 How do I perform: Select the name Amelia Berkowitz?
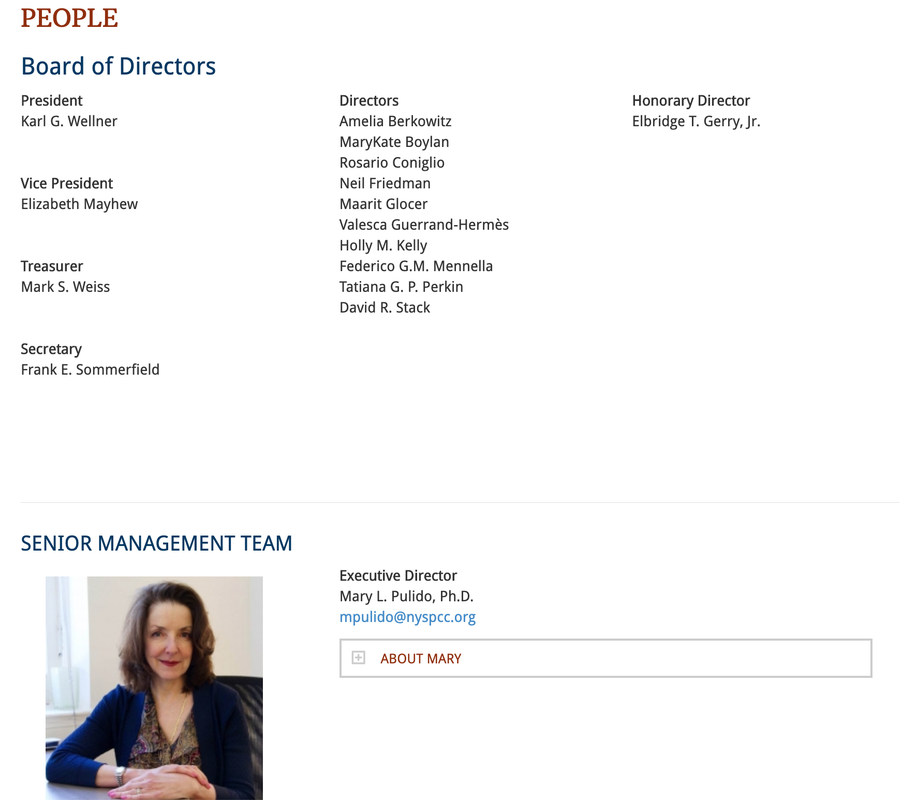point(395,121)
